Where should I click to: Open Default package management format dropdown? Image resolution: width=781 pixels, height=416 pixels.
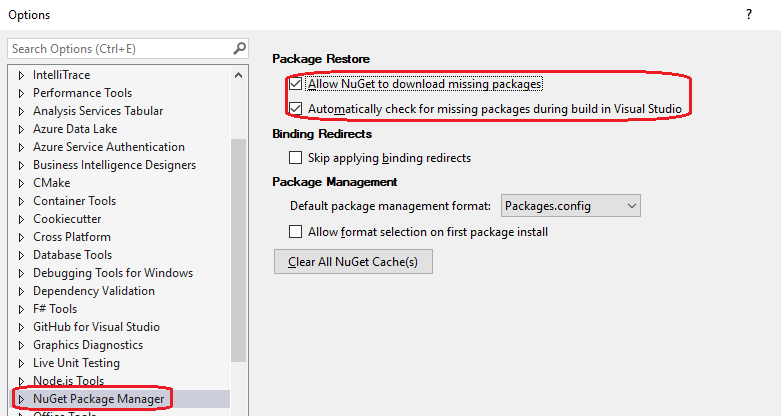570,206
